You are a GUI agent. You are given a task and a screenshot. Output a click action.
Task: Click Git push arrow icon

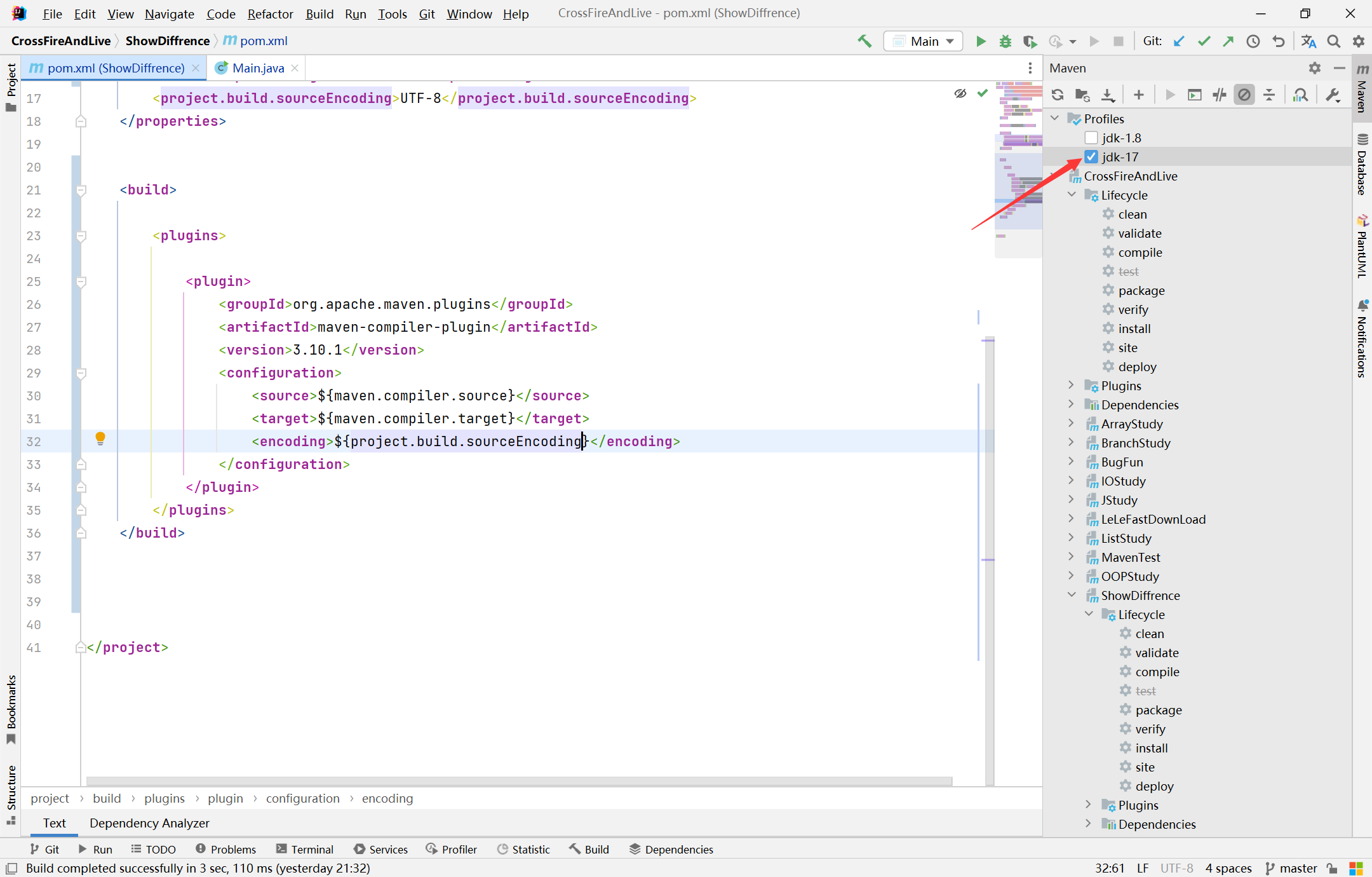click(1228, 41)
